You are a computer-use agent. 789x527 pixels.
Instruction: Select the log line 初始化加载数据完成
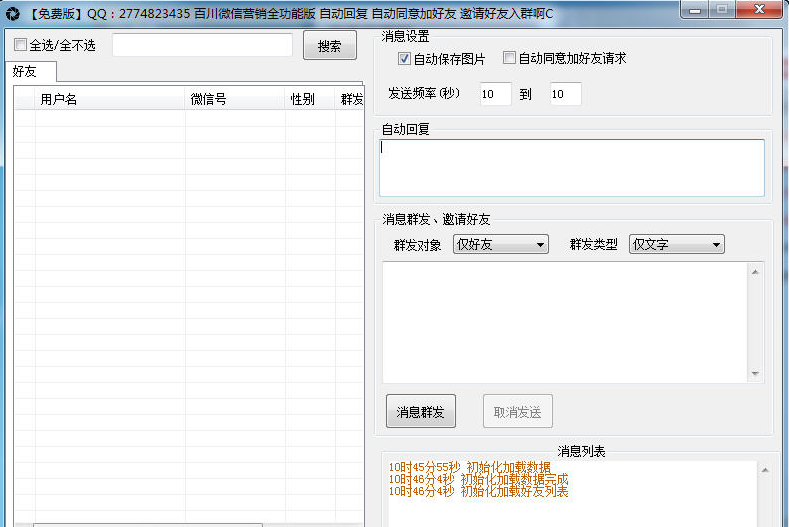pyautogui.click(x=478, y=480)
